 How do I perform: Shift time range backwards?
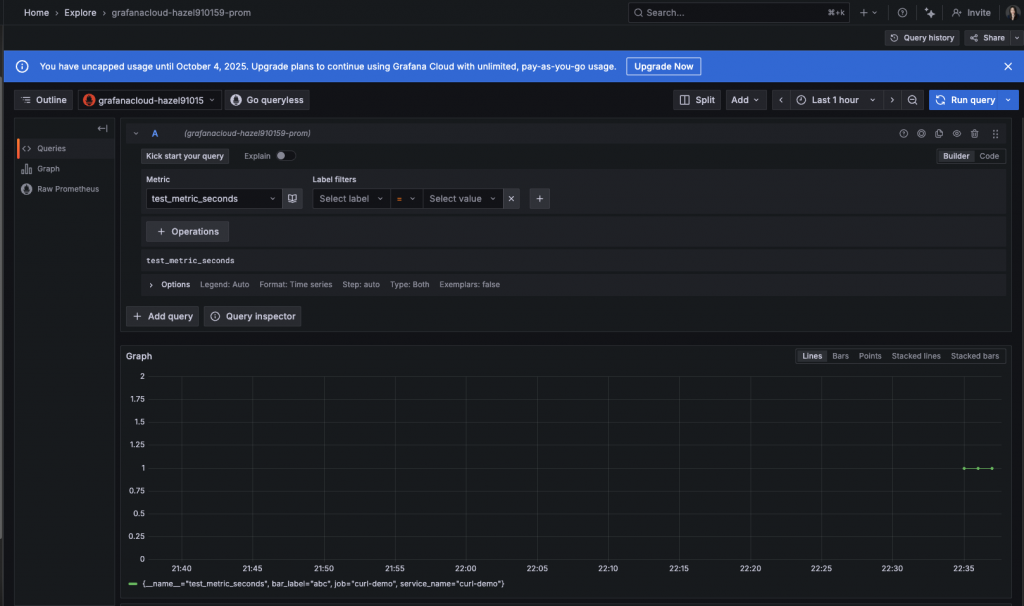point(781,100)
